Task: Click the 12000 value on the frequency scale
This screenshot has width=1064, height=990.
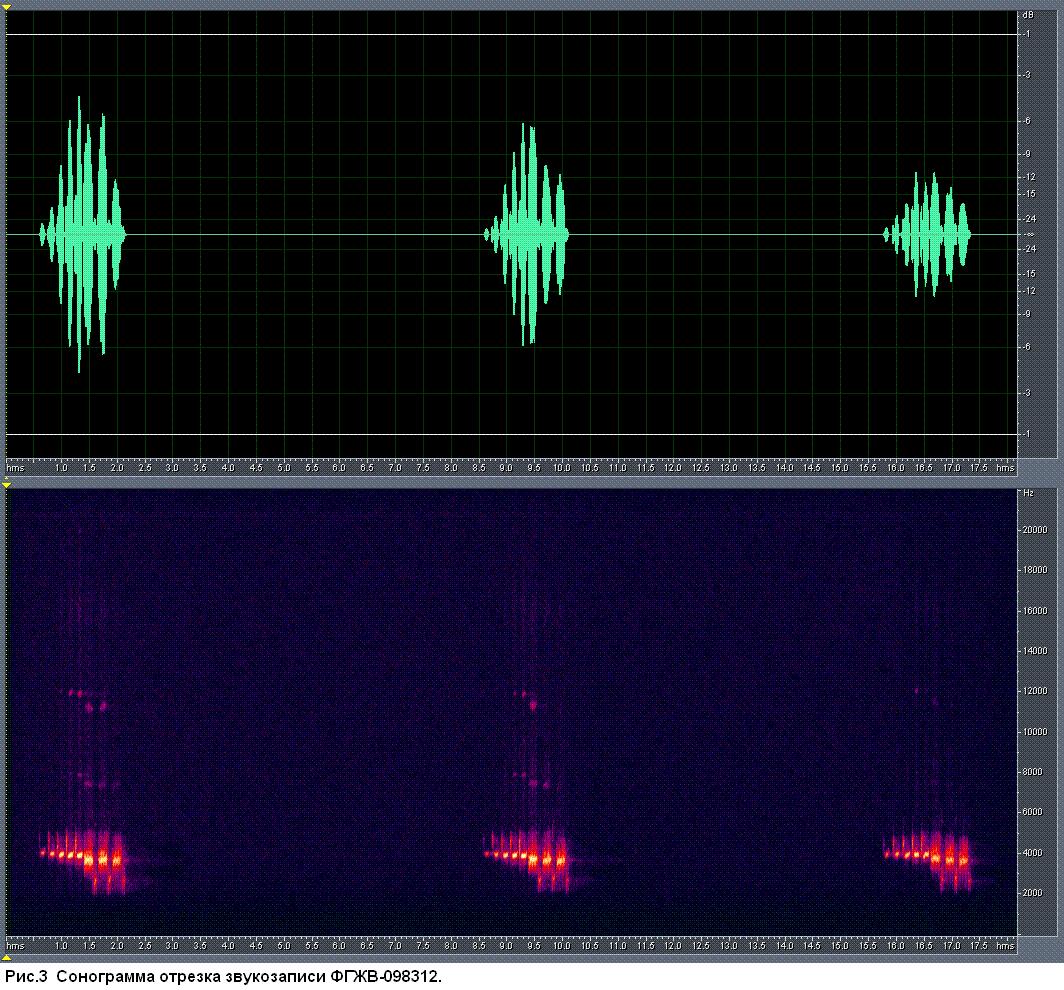Action: [1035, 691]
